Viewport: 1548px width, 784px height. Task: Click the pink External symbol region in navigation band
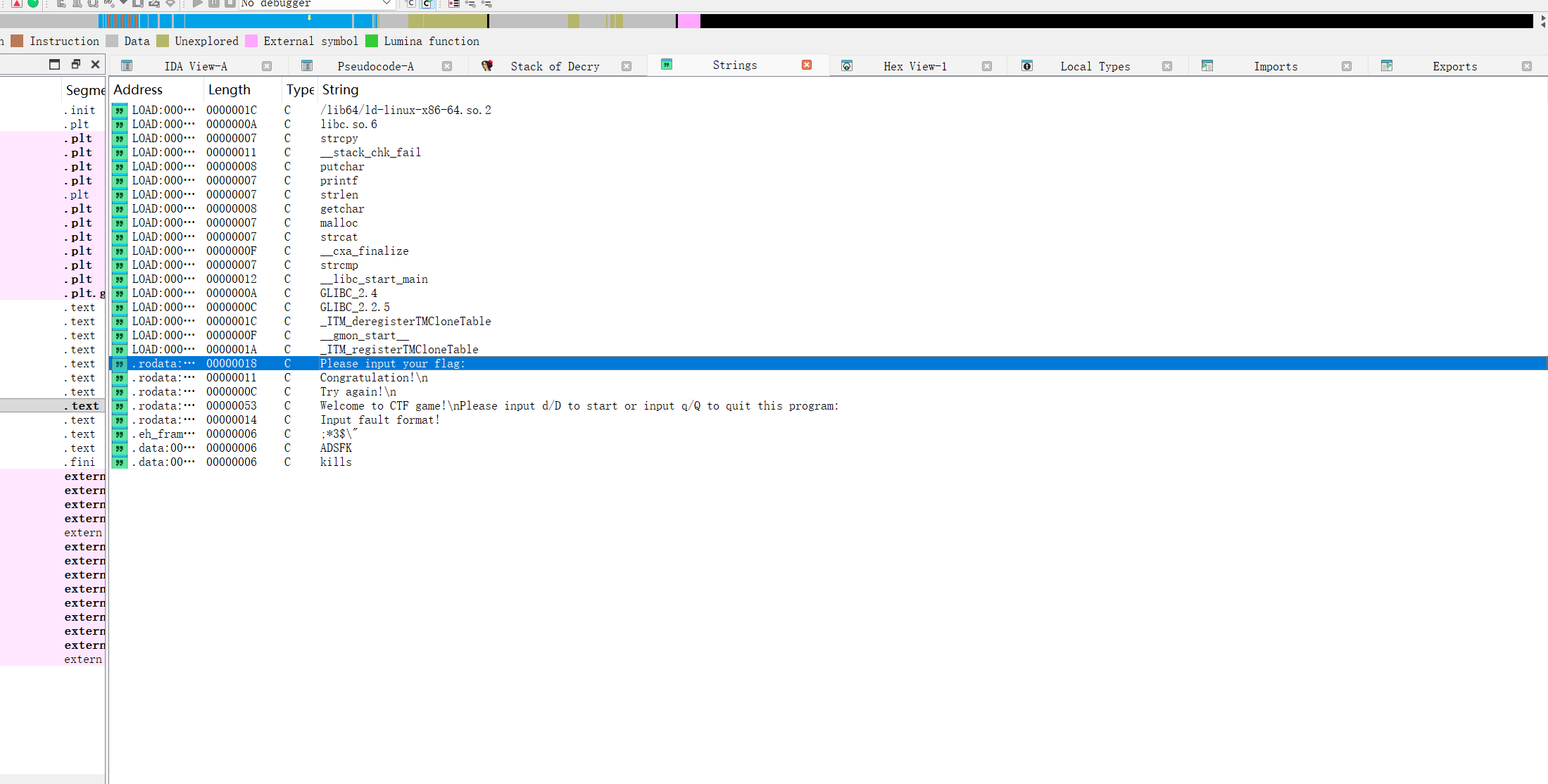point(689,21)
